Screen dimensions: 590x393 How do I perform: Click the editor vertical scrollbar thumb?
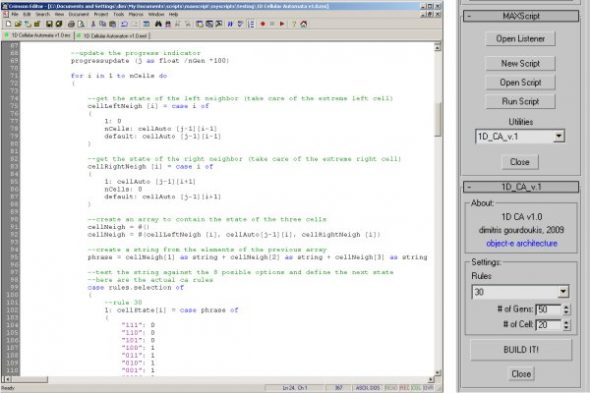click(437, 119)
